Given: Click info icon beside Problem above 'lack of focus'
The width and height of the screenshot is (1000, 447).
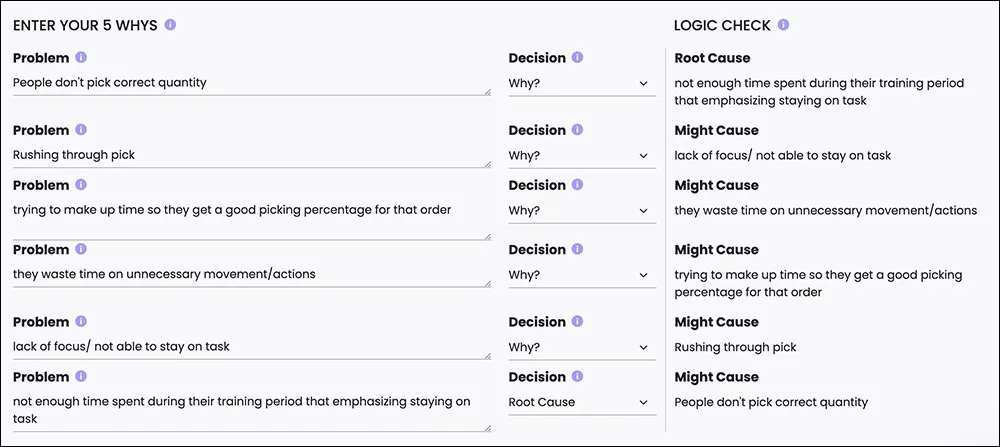Looking at the screenshot, I should point(81,321).
